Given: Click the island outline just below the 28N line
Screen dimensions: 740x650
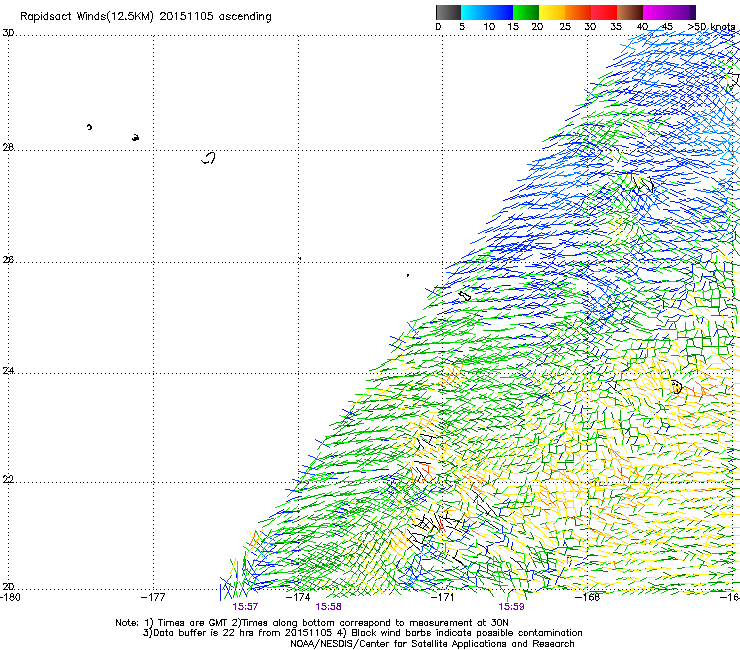Looking at the screenshot, I should point(209,158).
